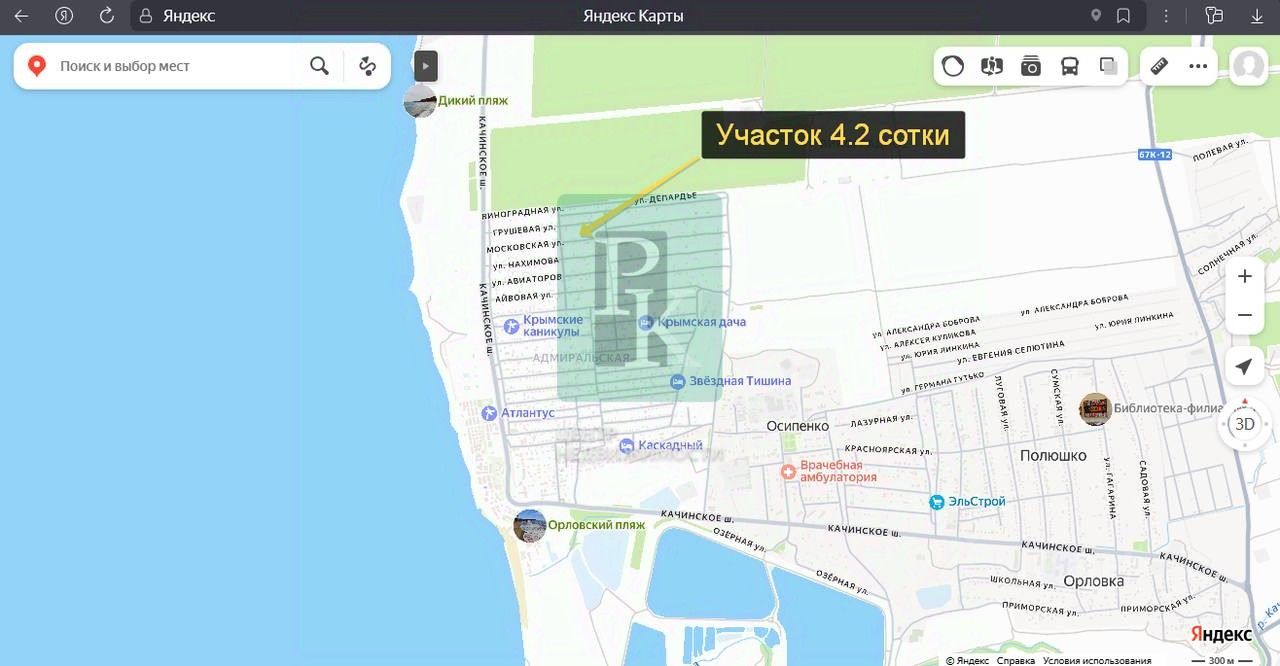
Task: Go back with the browser back arrow
Action: pos(21,16)
